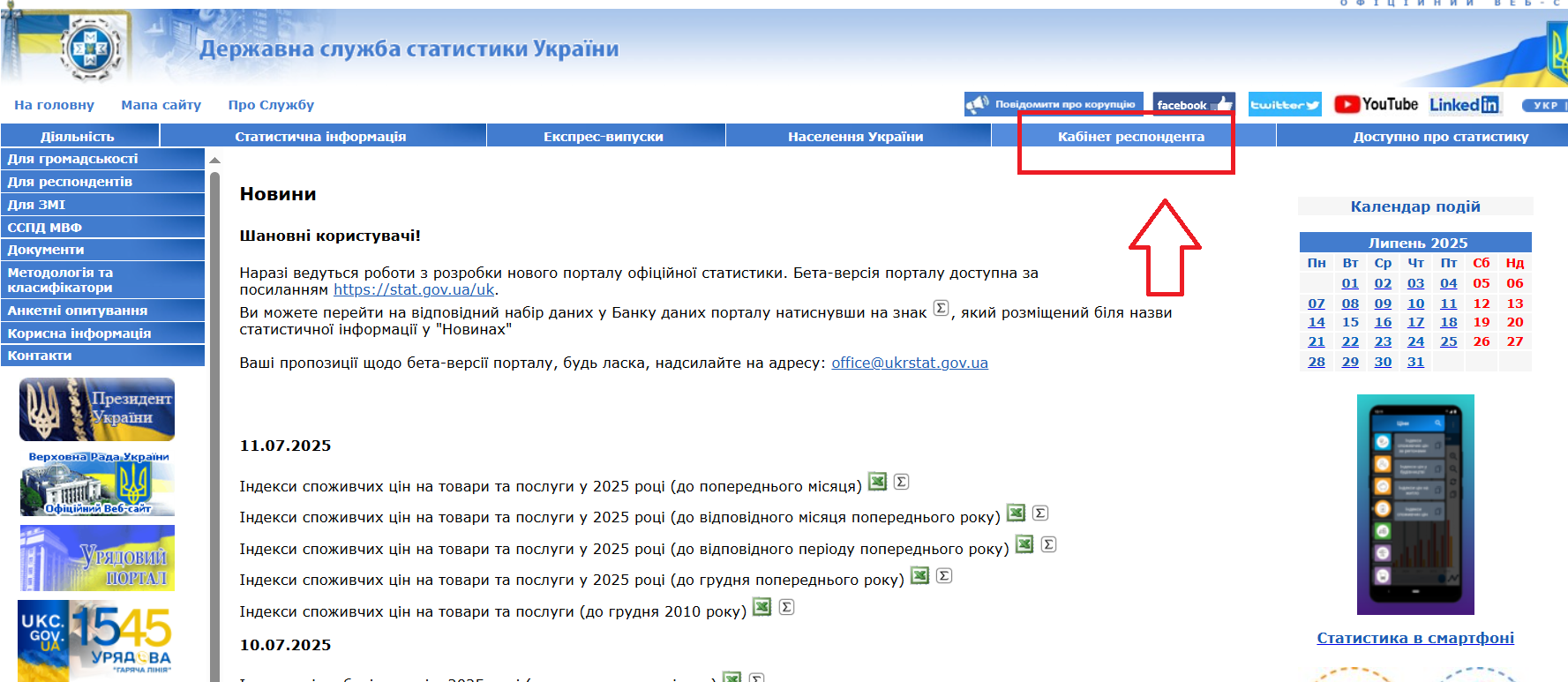
Task: Select calendar date 23
Action: tap(1383, 341)
